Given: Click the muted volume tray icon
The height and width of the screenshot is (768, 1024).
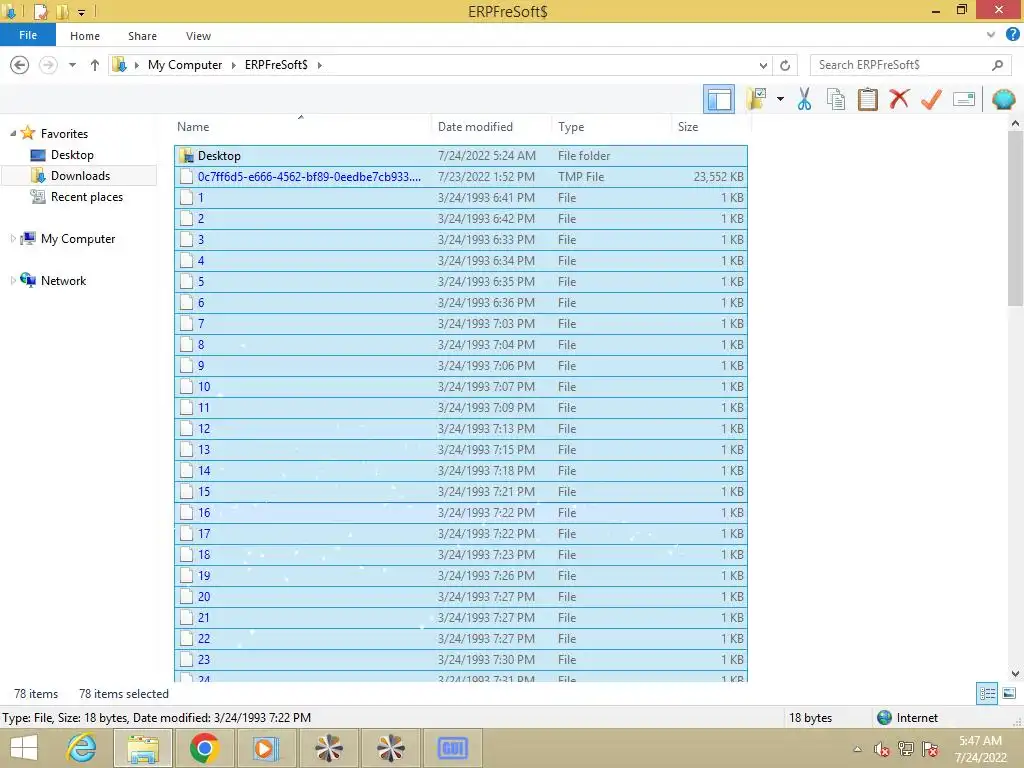Looking at the screenshot, I should [x=882, y=749].
